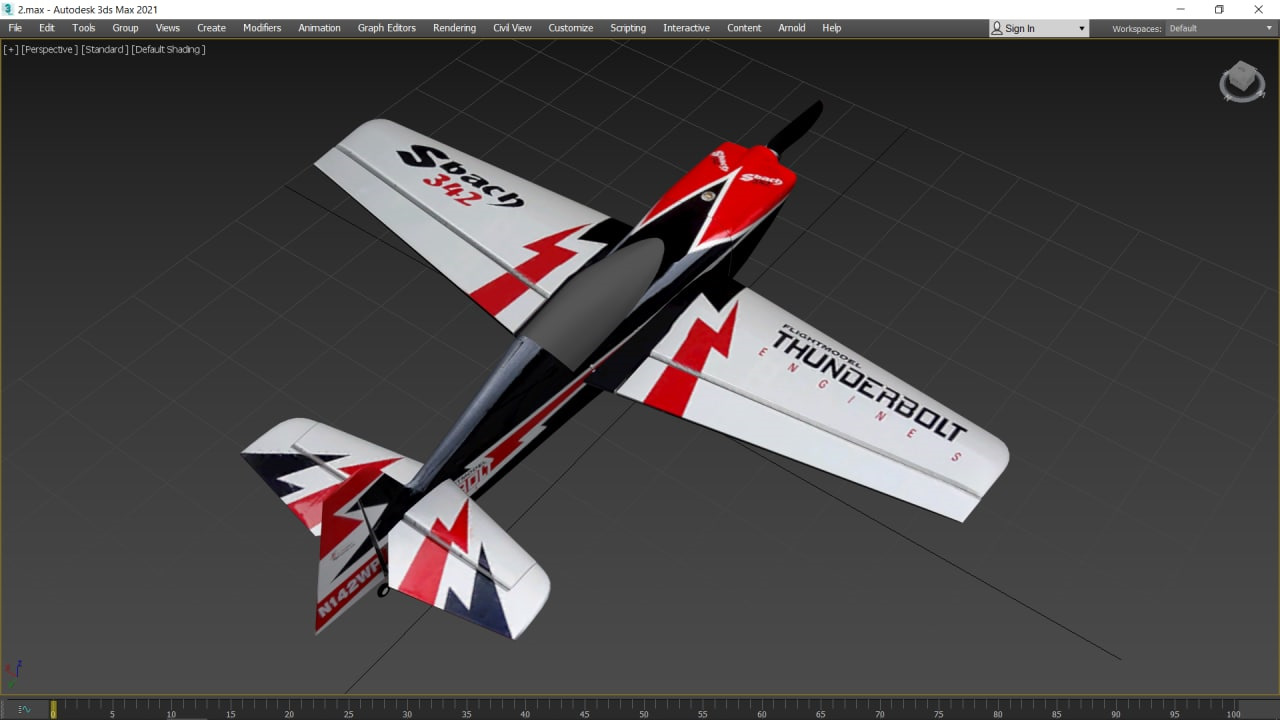Open the Mini Curve Editor icon
The image size is (1280, 720).
pyautogui.click(x=24, y=709)
